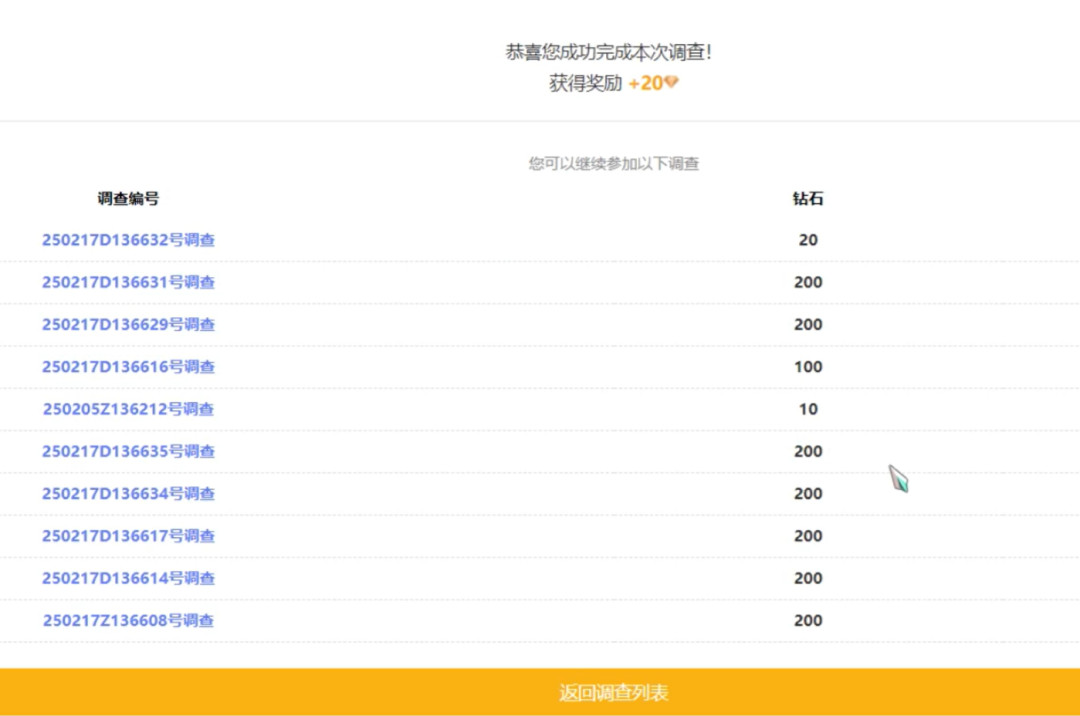Open survey 250217D136632号调查
The width and height of the screenshot is (1080, 716).
pyautogui.click(x=127, y=240)
